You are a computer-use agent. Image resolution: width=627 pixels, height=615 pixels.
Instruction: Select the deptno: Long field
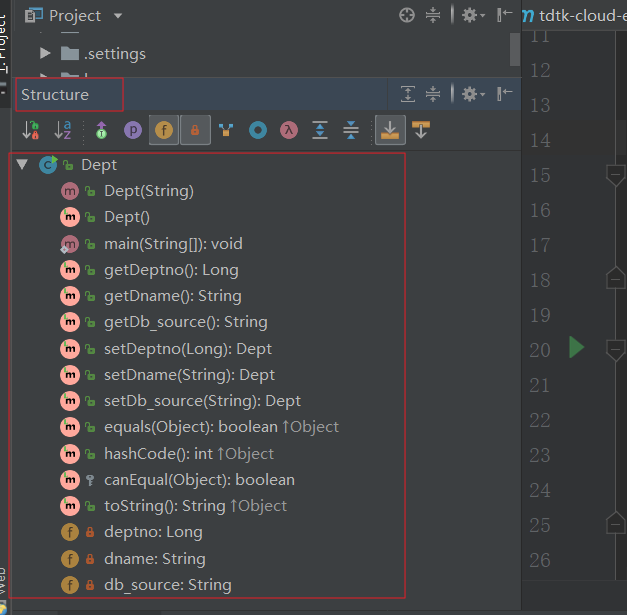tap(153, 532)
